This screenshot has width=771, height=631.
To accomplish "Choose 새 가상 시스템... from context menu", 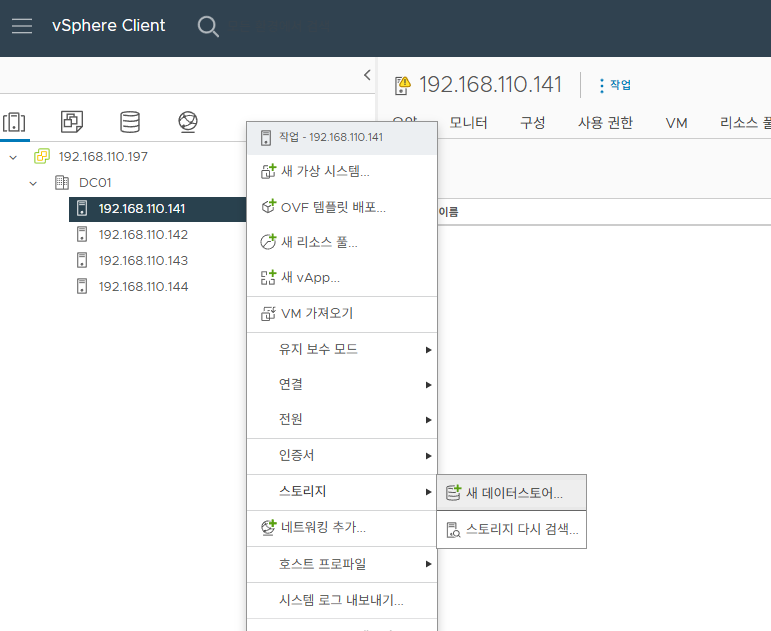I will (x=342, y=171).
